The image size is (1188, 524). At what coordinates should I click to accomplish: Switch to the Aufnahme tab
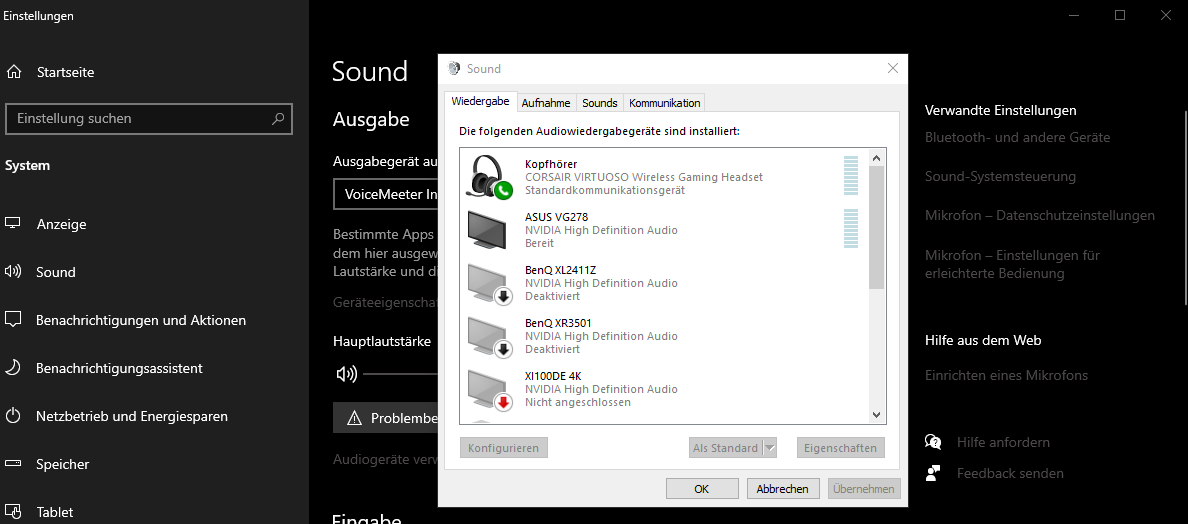click(x=546, y=103)
